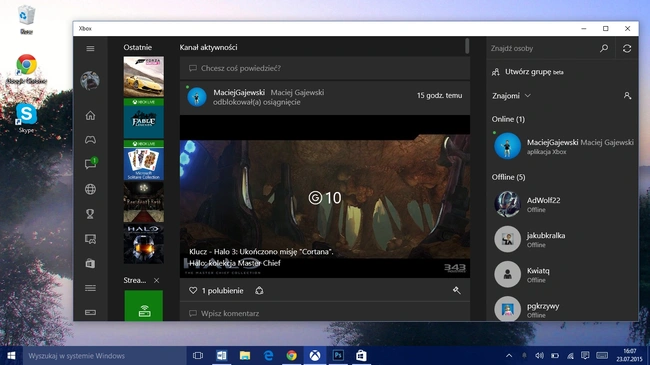650x365 pixels.
Task: Open Resident Evil game tile
Action: click(144, 202)
